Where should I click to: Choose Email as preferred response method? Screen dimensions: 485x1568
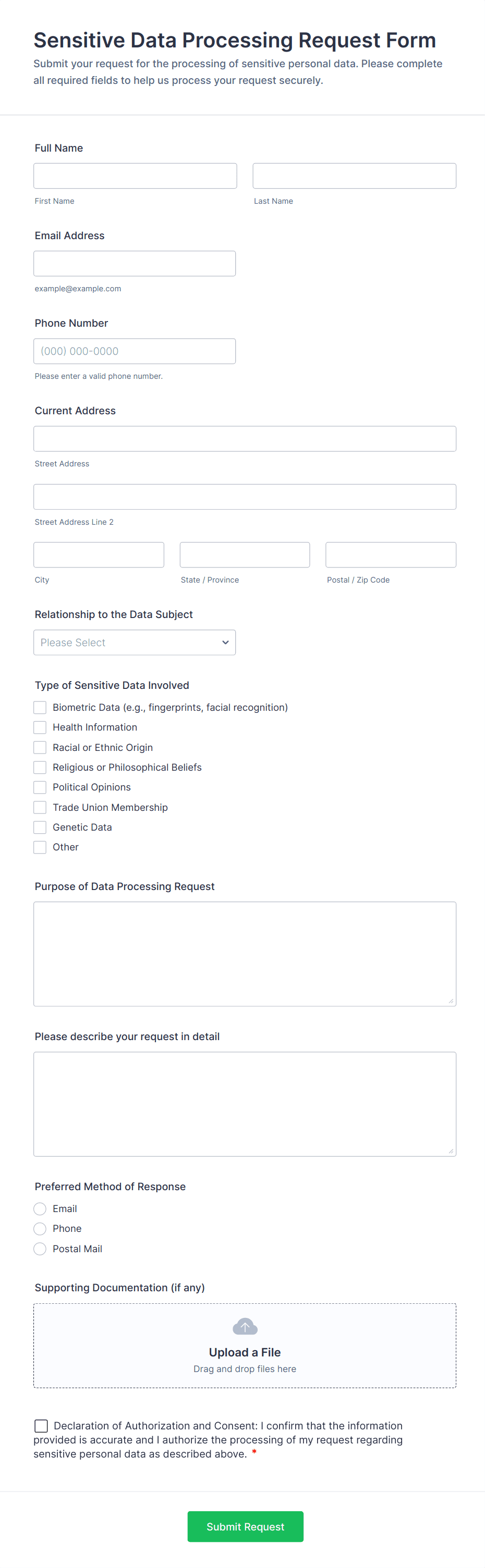coord(40,1208)
